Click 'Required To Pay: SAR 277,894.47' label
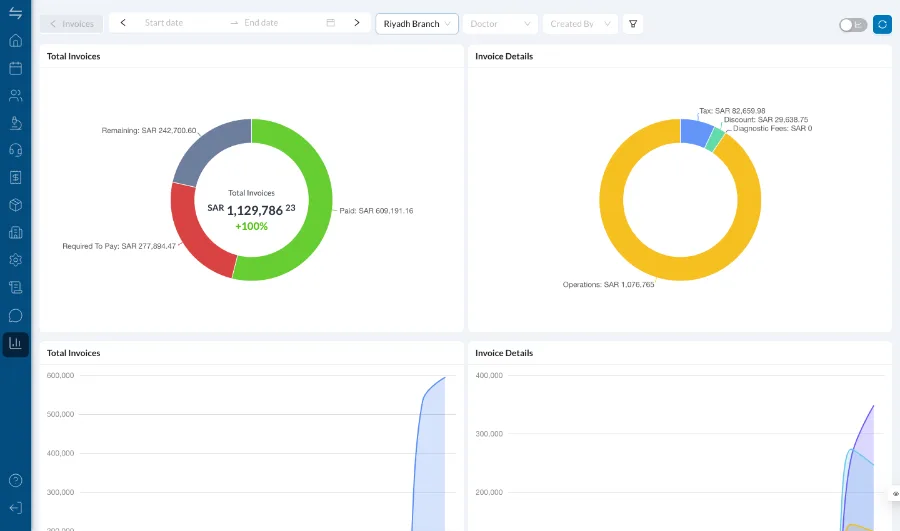 click(119, 246)
